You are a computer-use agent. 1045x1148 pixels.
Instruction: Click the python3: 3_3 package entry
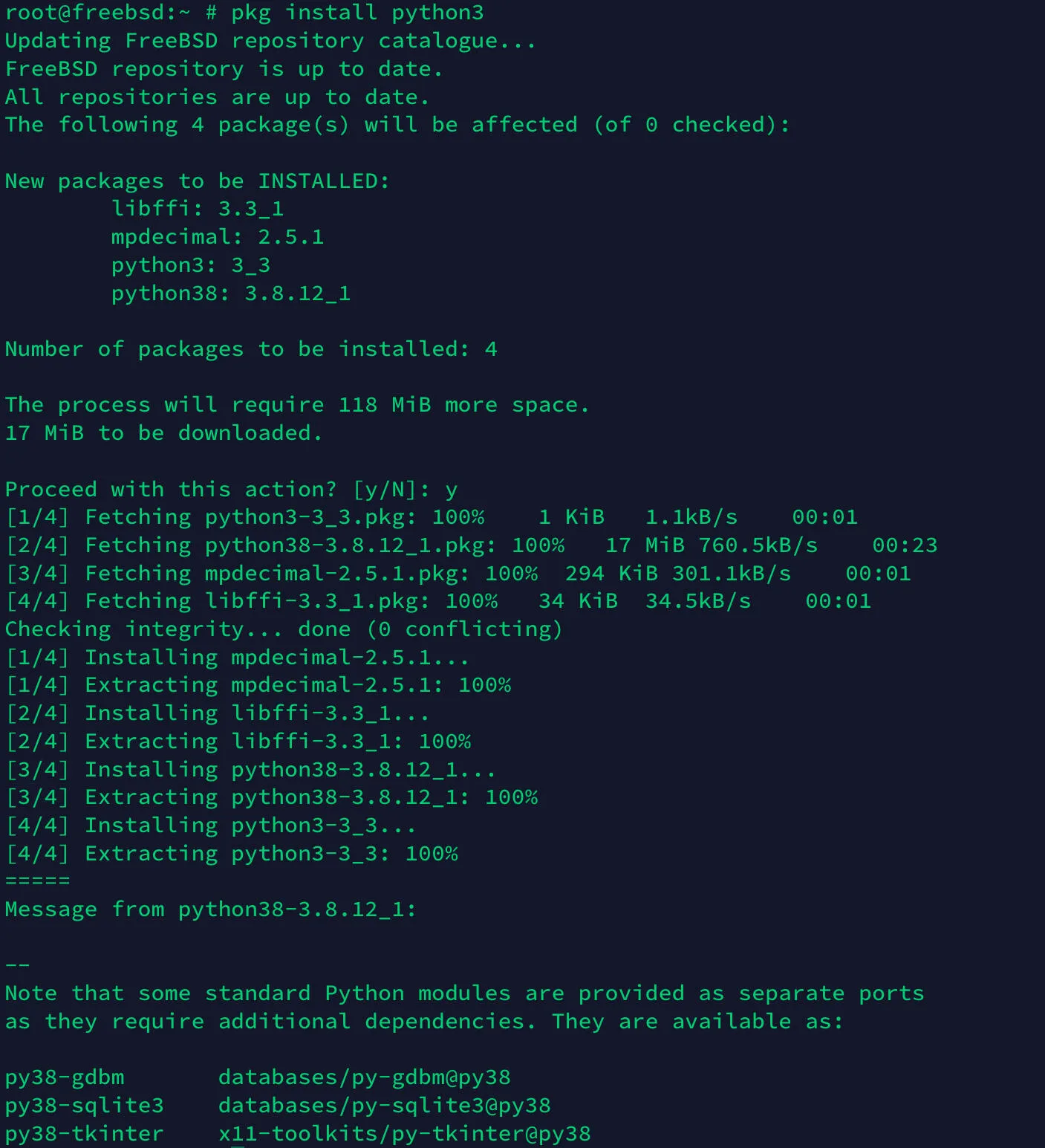click(191, 265)
